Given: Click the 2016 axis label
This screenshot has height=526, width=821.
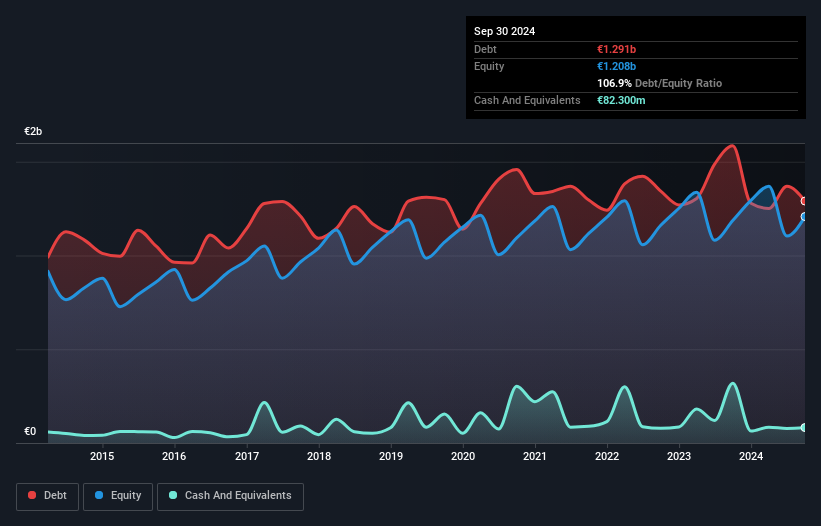Looking at the screenshot, I should coord(174,456).
